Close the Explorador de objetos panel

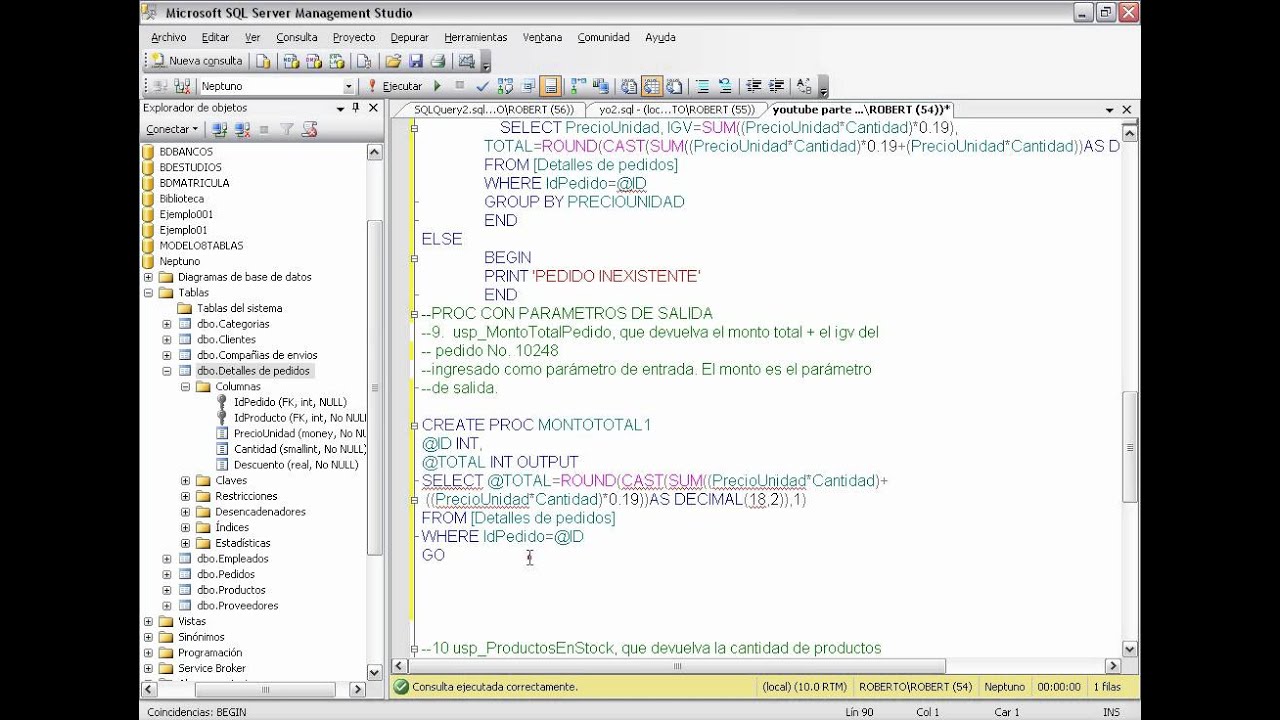click(373, 108)
